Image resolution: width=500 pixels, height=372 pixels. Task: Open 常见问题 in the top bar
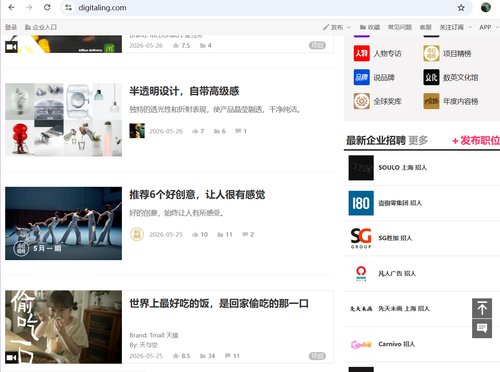(400, 27)
